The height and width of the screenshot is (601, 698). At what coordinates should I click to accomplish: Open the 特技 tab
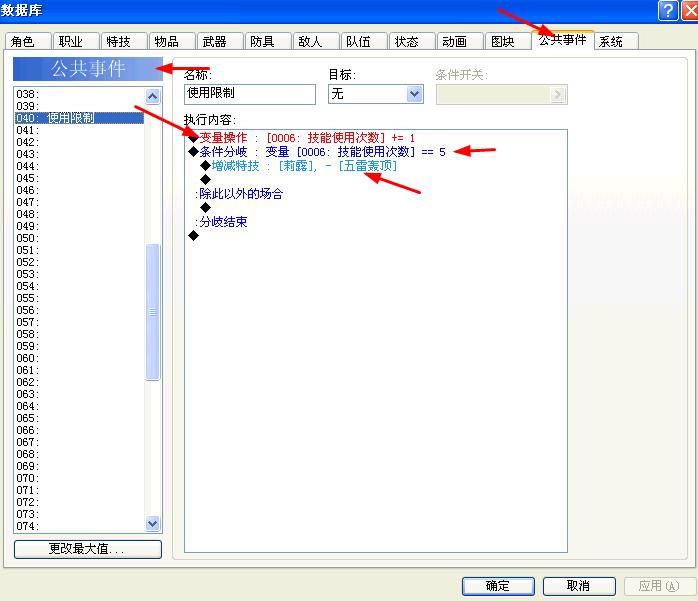click(x=123, y=41)
